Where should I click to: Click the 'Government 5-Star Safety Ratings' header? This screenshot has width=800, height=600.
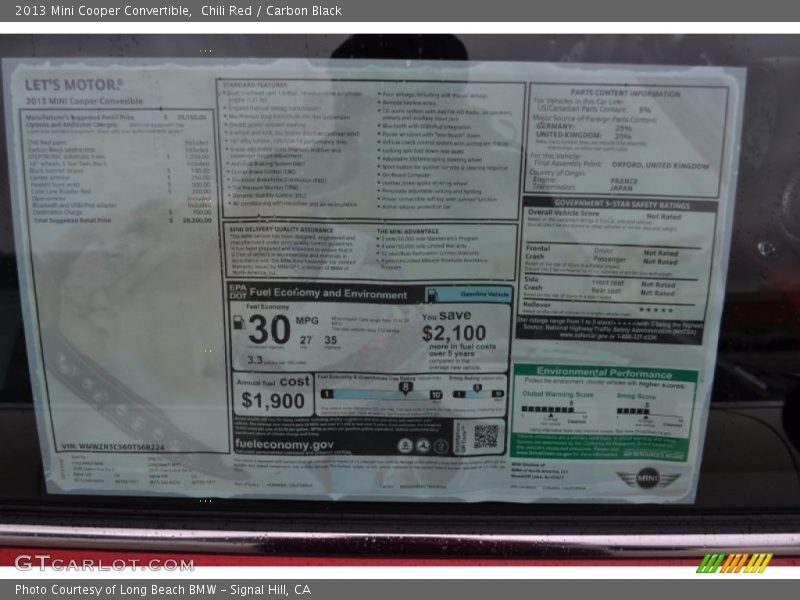(621, 205)
